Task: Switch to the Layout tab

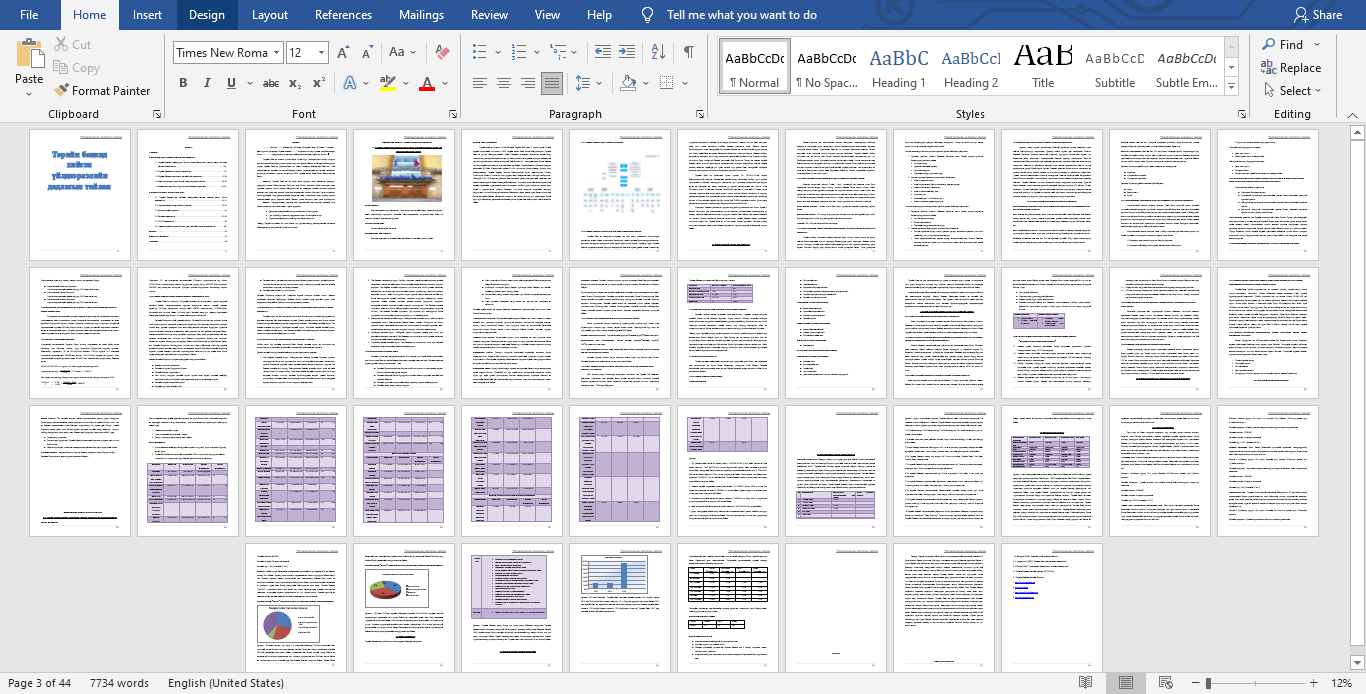Action: click(x=269, y=15)
